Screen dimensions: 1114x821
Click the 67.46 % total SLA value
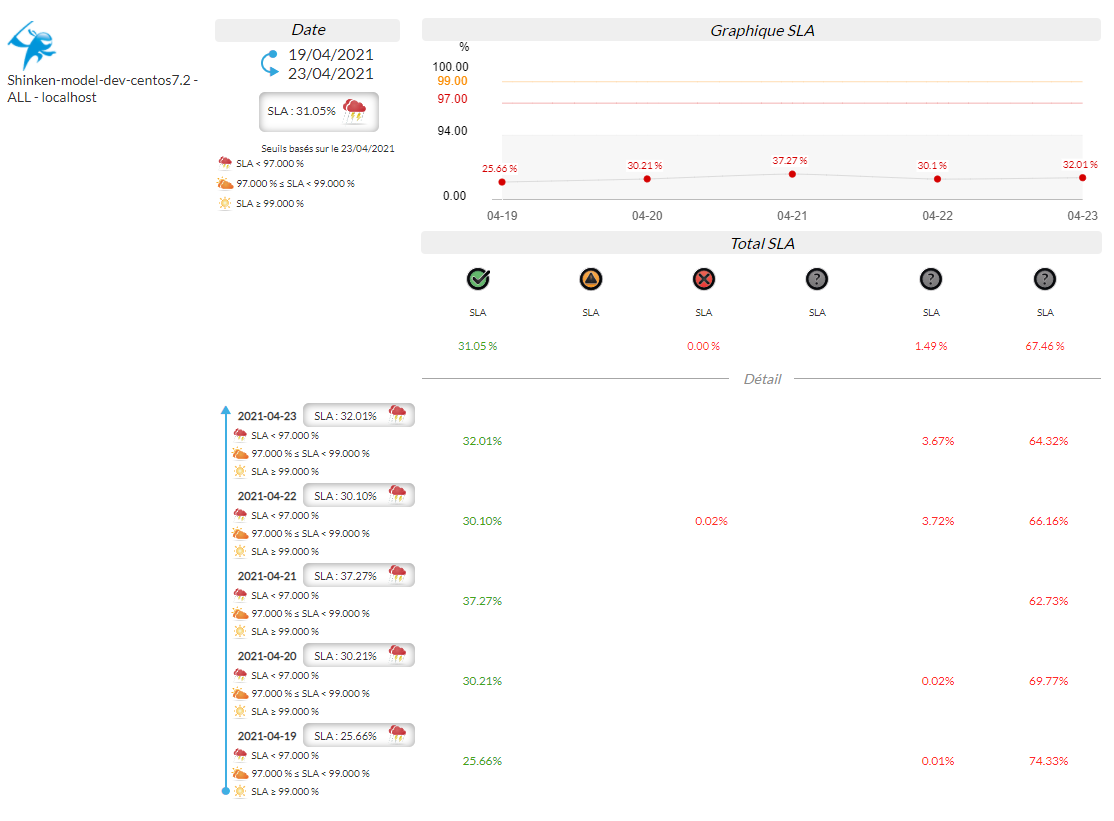pos(1045,346)
